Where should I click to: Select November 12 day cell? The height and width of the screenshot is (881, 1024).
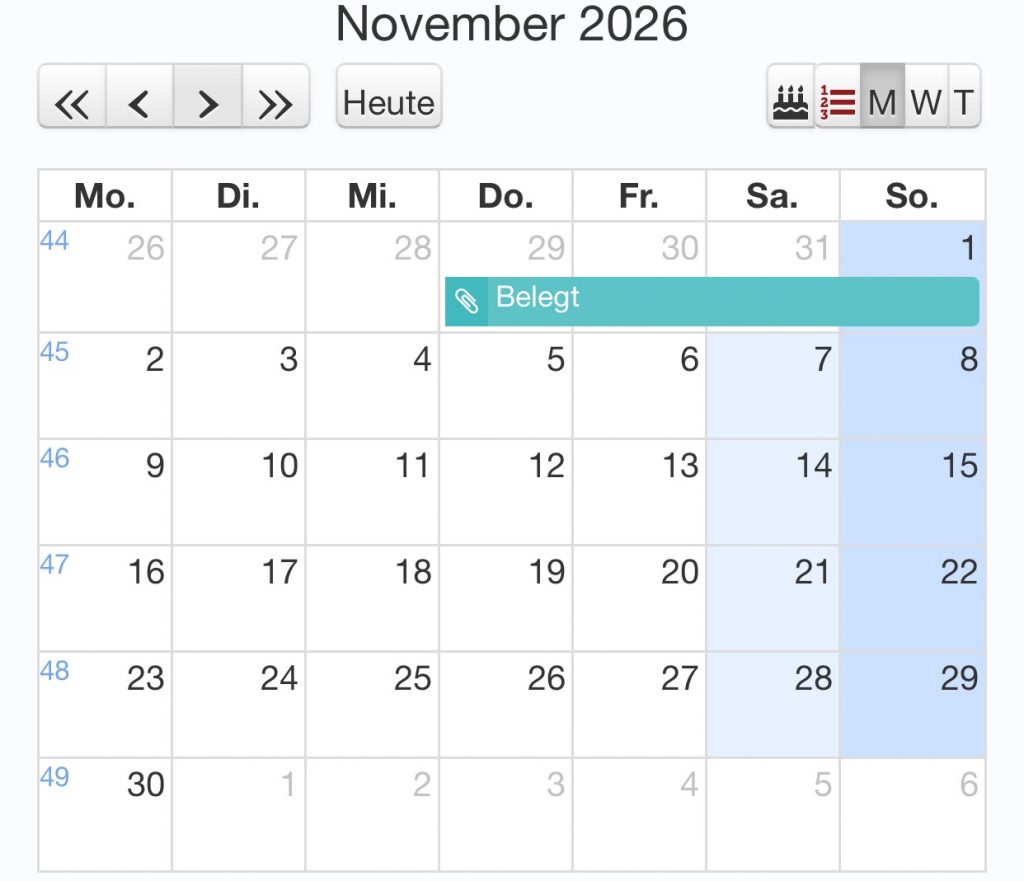click(506, 492)
